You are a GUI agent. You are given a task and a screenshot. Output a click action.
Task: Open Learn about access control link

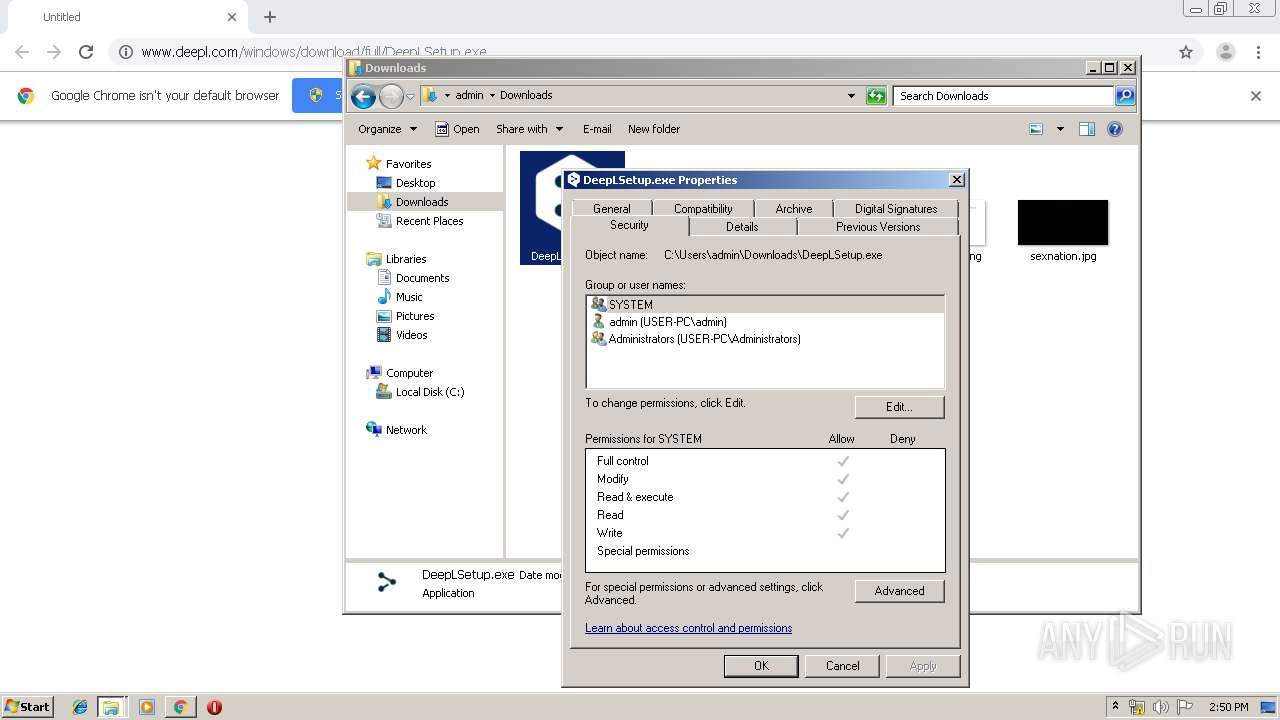(x=688, y=628)
